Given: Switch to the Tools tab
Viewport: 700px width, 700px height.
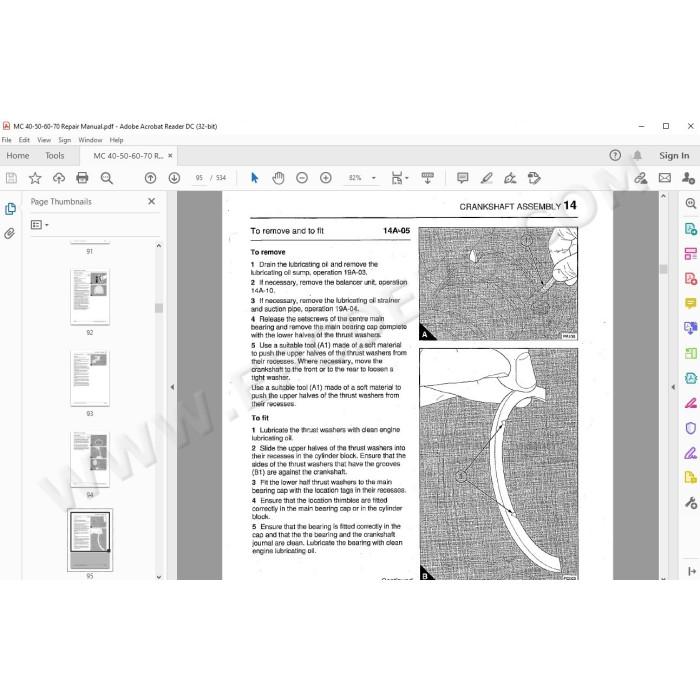Looking at the screenshot, I should [55, 155].
